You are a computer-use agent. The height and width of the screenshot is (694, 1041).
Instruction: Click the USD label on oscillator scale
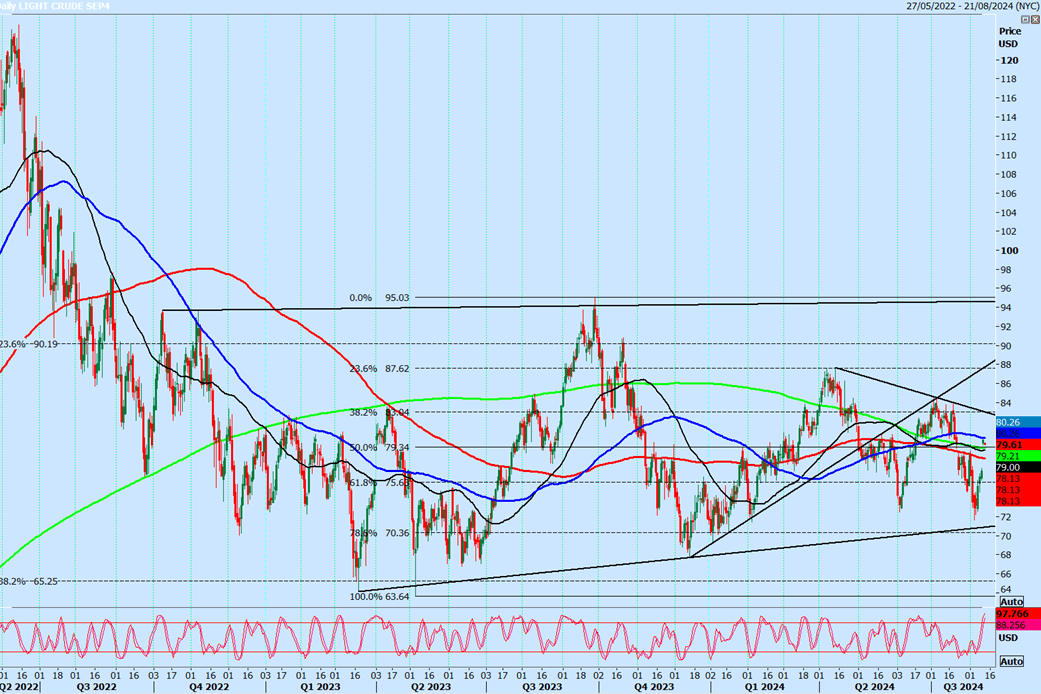coord(1008,638)
